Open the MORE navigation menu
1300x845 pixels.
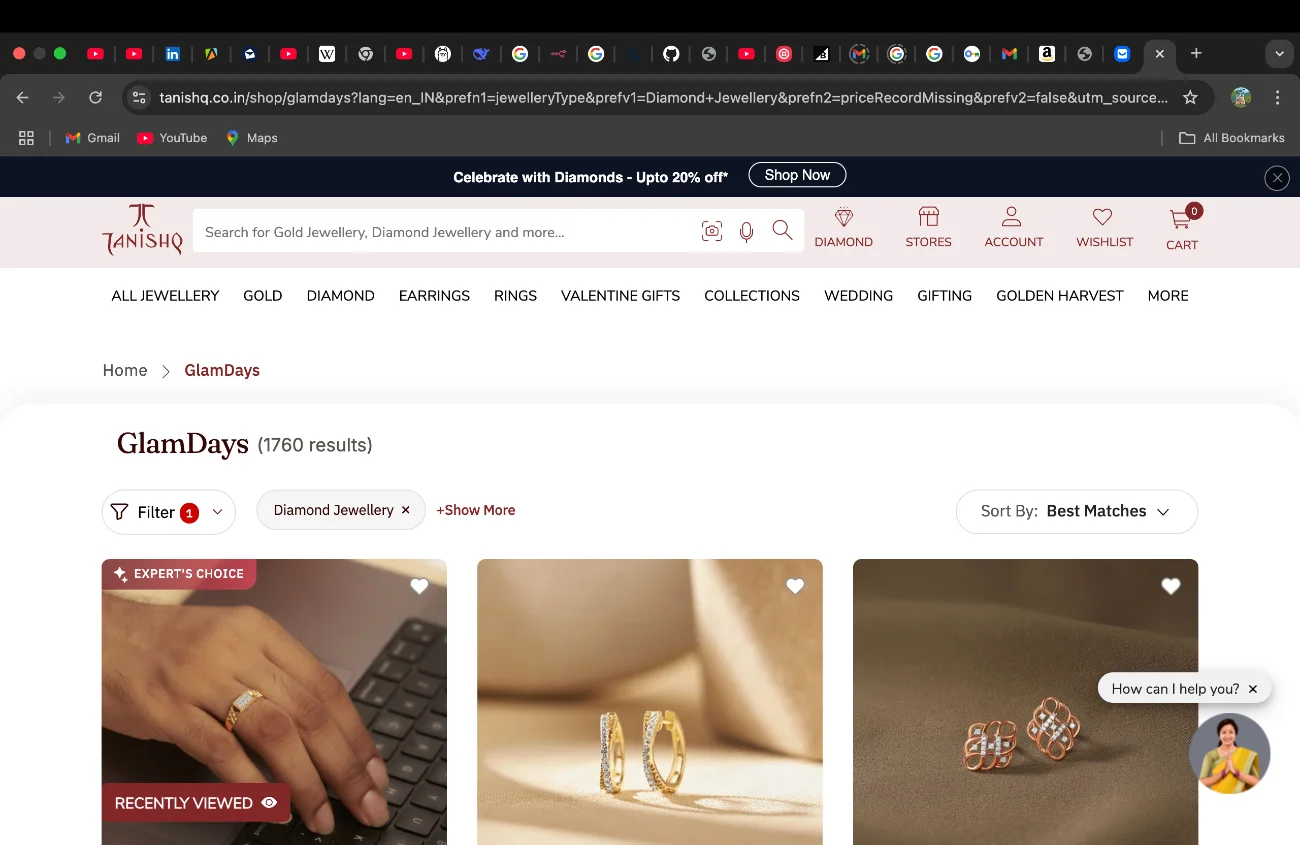click(x=1168, y=296)
